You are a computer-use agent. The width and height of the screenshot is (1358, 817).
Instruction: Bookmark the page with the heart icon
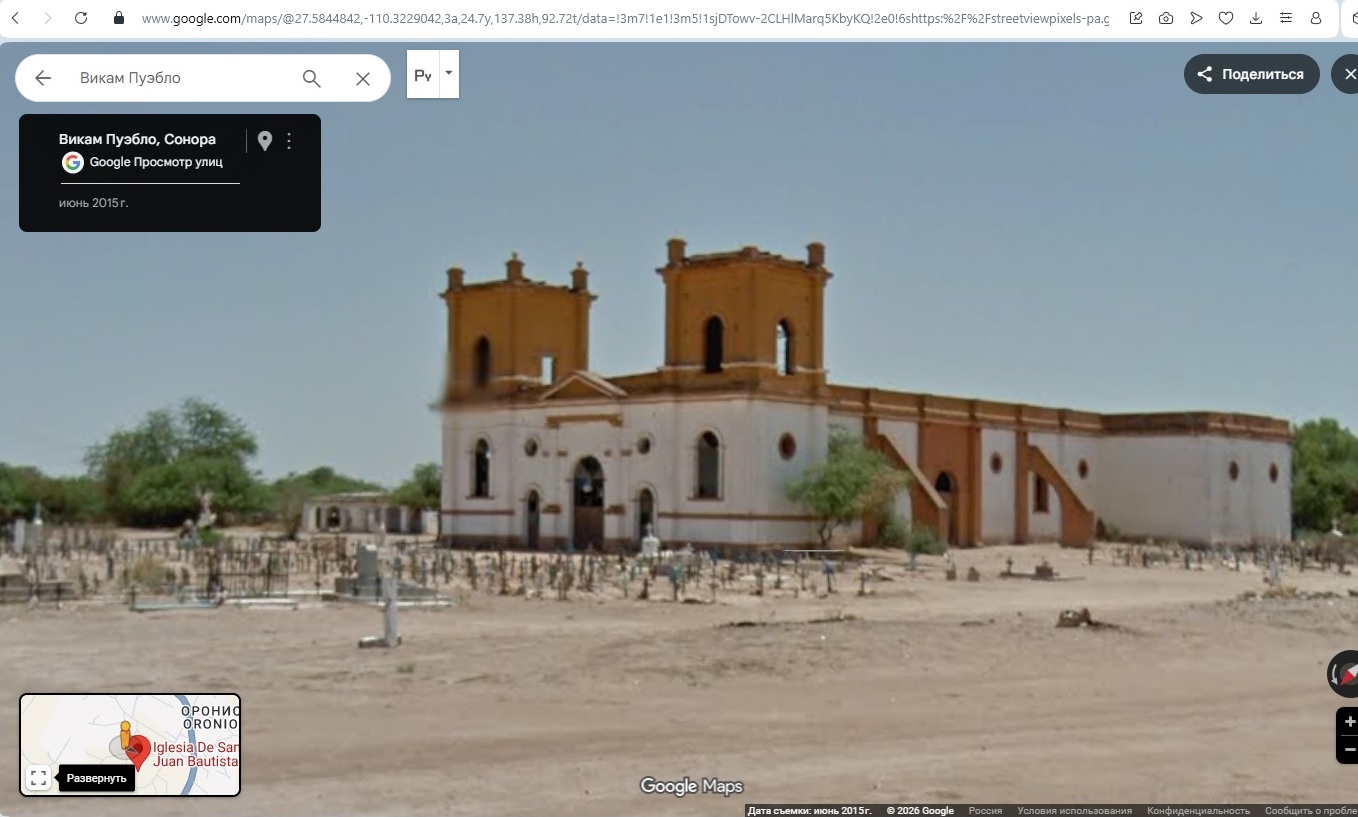(x=1226, y=18)
